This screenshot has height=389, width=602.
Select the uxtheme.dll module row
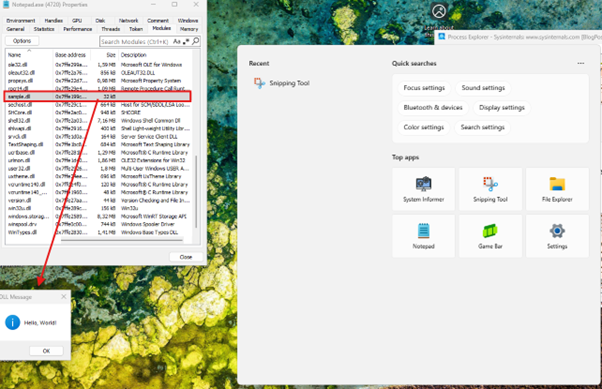[99, 176]
